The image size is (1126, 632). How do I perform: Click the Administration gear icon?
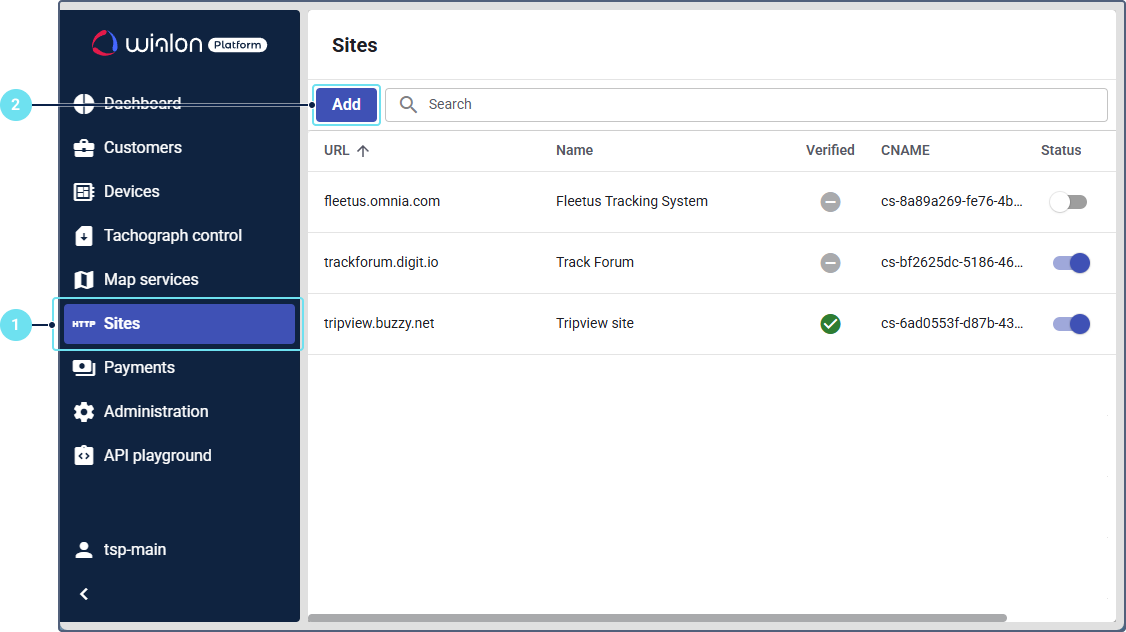click(84, 412)
